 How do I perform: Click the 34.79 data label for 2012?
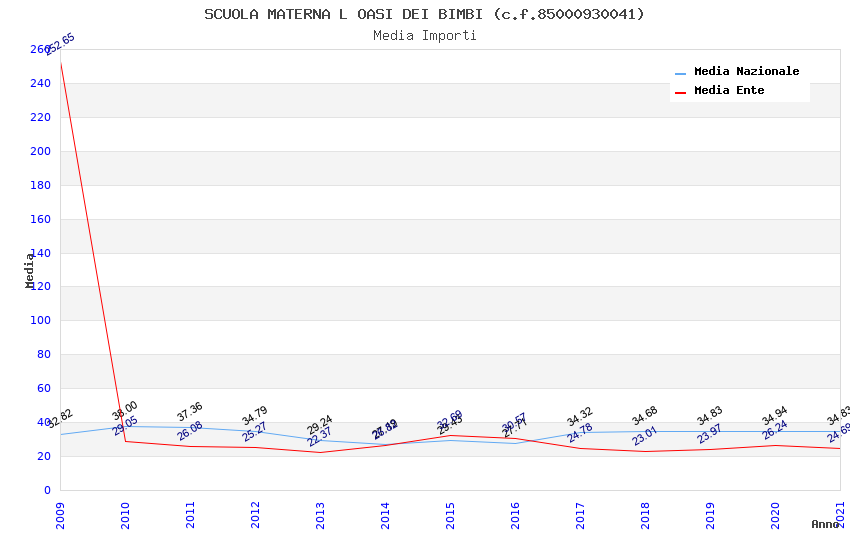255,416
